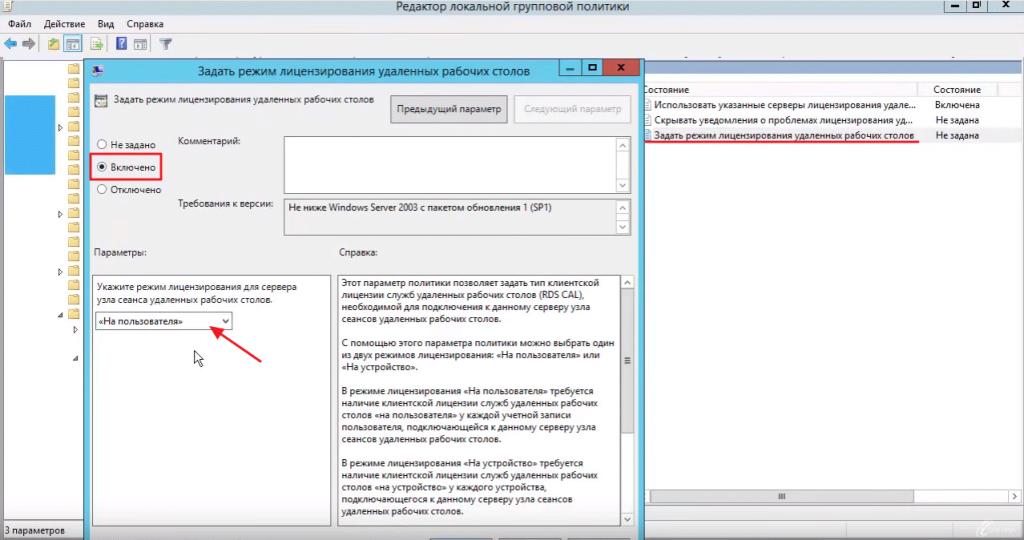Click the export list toolbar icon

97,44
